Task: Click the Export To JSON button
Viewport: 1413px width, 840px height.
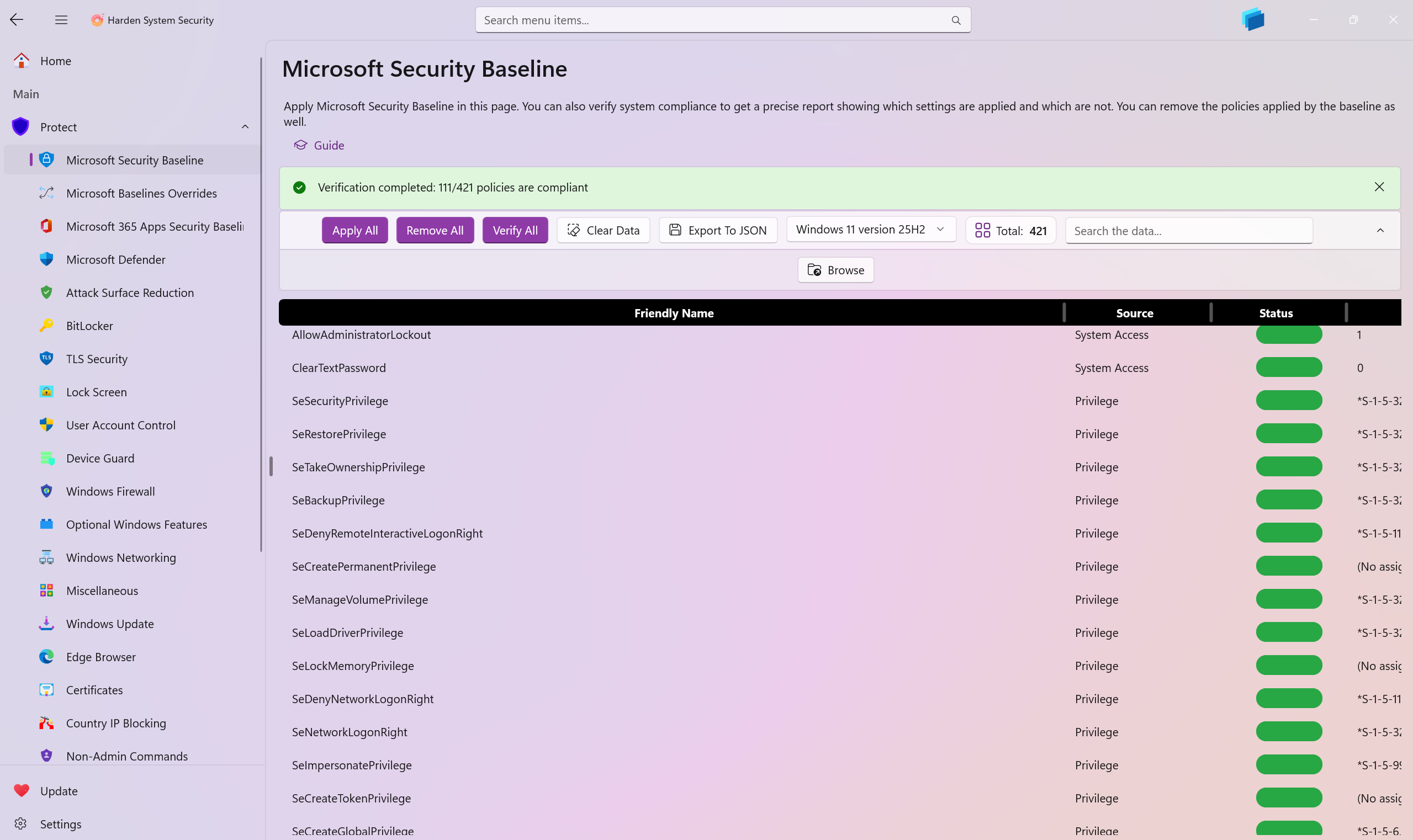Action: point(718,230)
